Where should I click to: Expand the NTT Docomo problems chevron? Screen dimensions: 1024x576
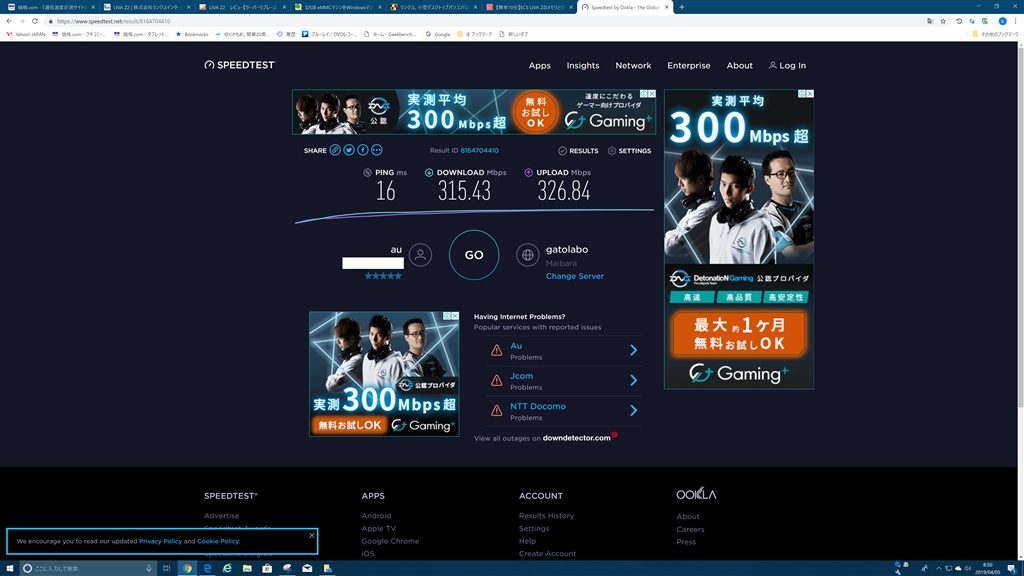tap(633, 410)
